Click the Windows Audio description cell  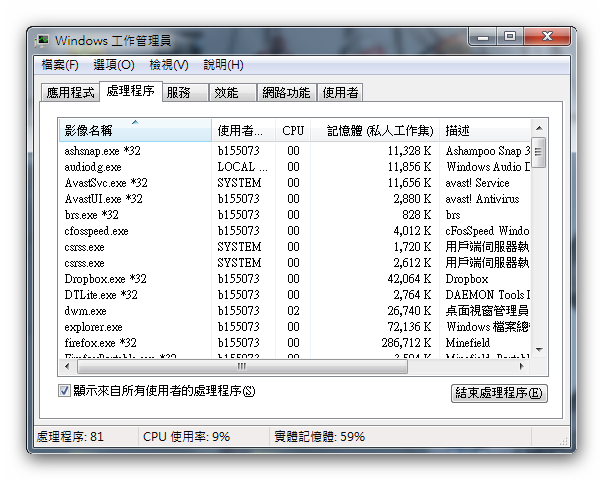point(488,167)
